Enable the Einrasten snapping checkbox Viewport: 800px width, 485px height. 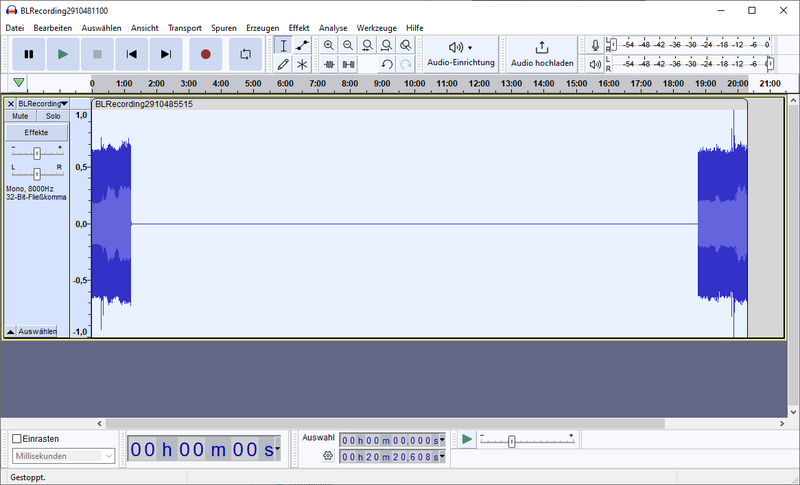tap(17, 439)
